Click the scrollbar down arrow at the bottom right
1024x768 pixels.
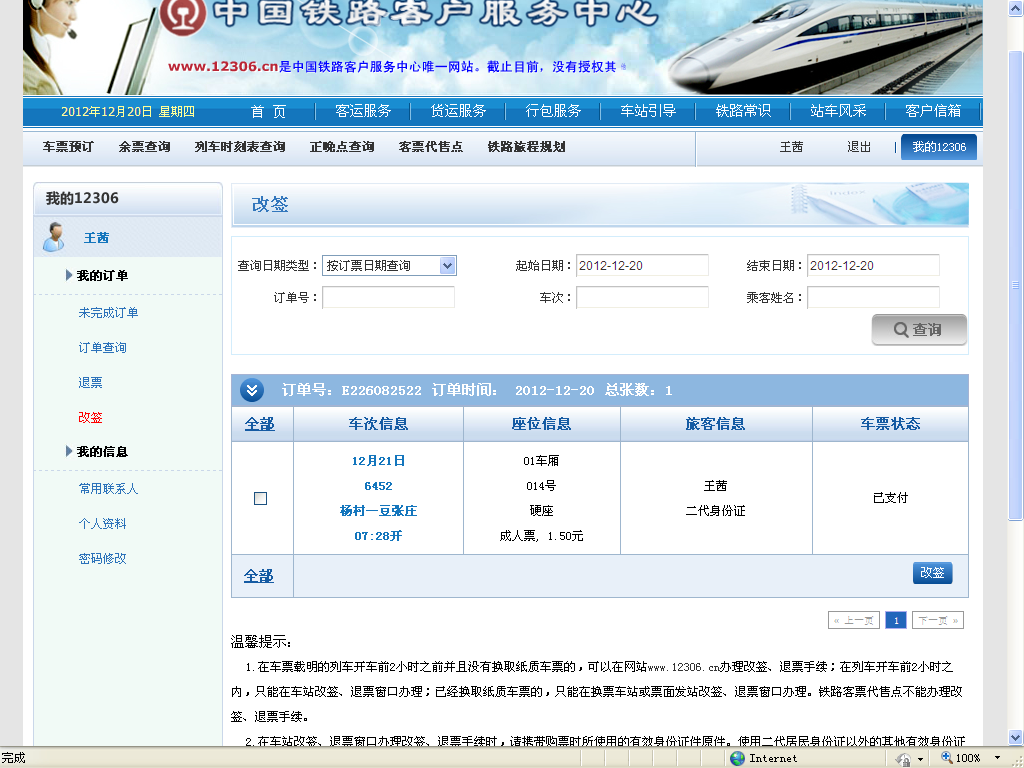tap(1016, 737)
